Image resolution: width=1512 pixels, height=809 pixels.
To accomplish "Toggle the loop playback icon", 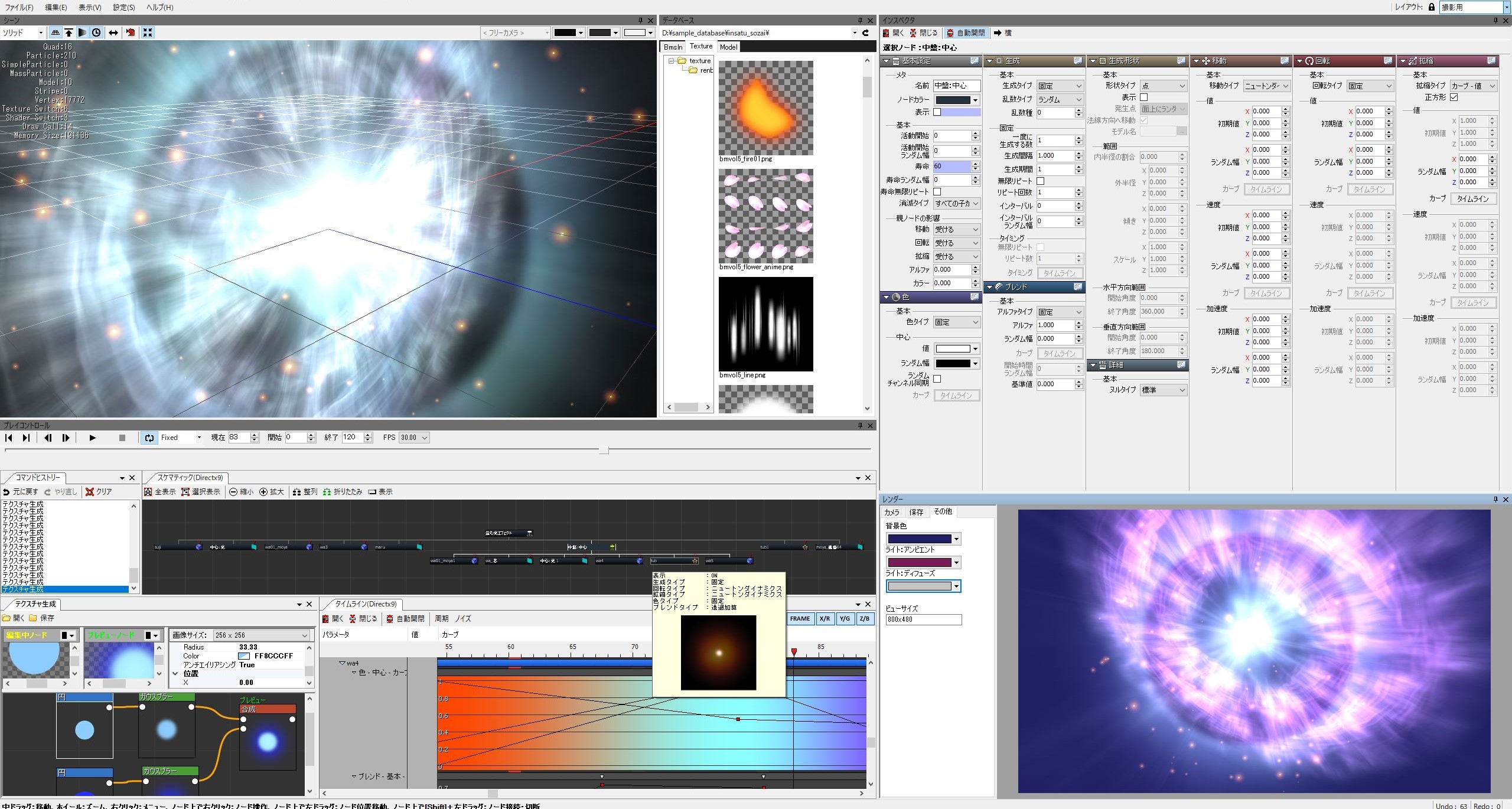I will (x=149, y=438).
